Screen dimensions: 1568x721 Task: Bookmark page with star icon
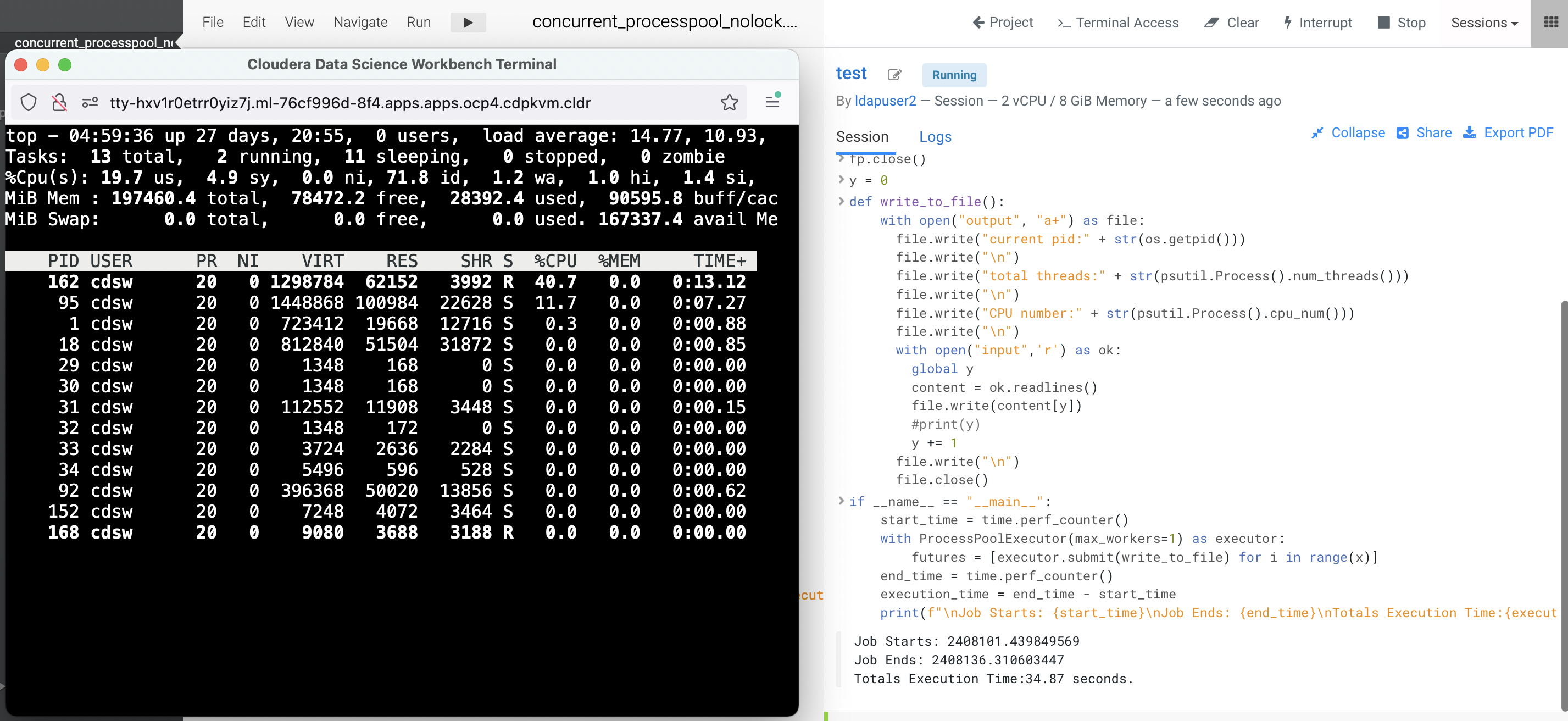(x=729, y=102)
